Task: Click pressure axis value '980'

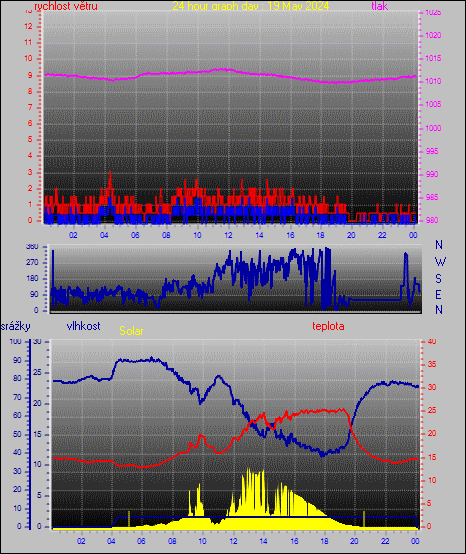Action: pos(432,220)
